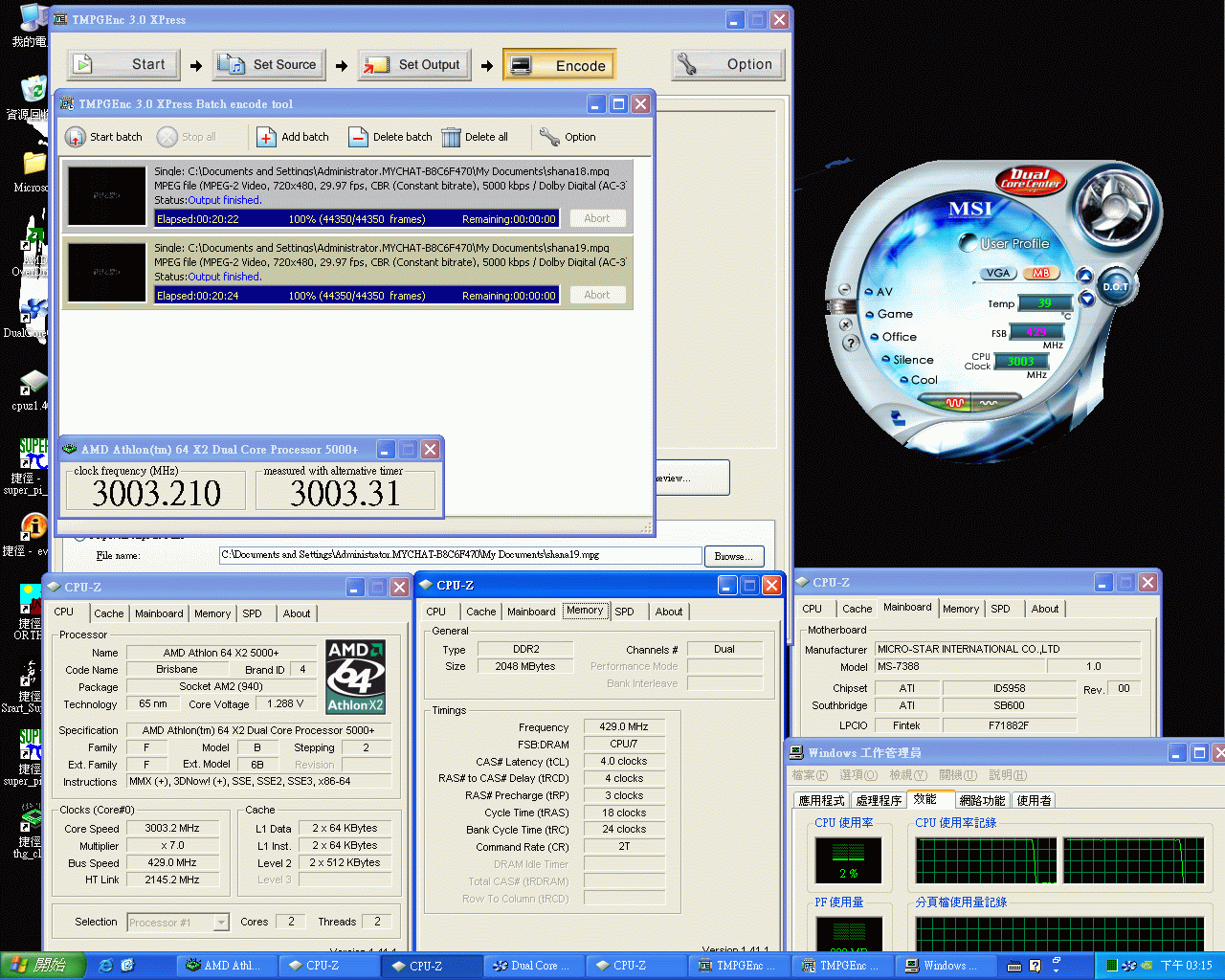Switch to 處理程序 tab in Task Manager
The width and height of the screenshot is (1225, 980).
(879, 800)
